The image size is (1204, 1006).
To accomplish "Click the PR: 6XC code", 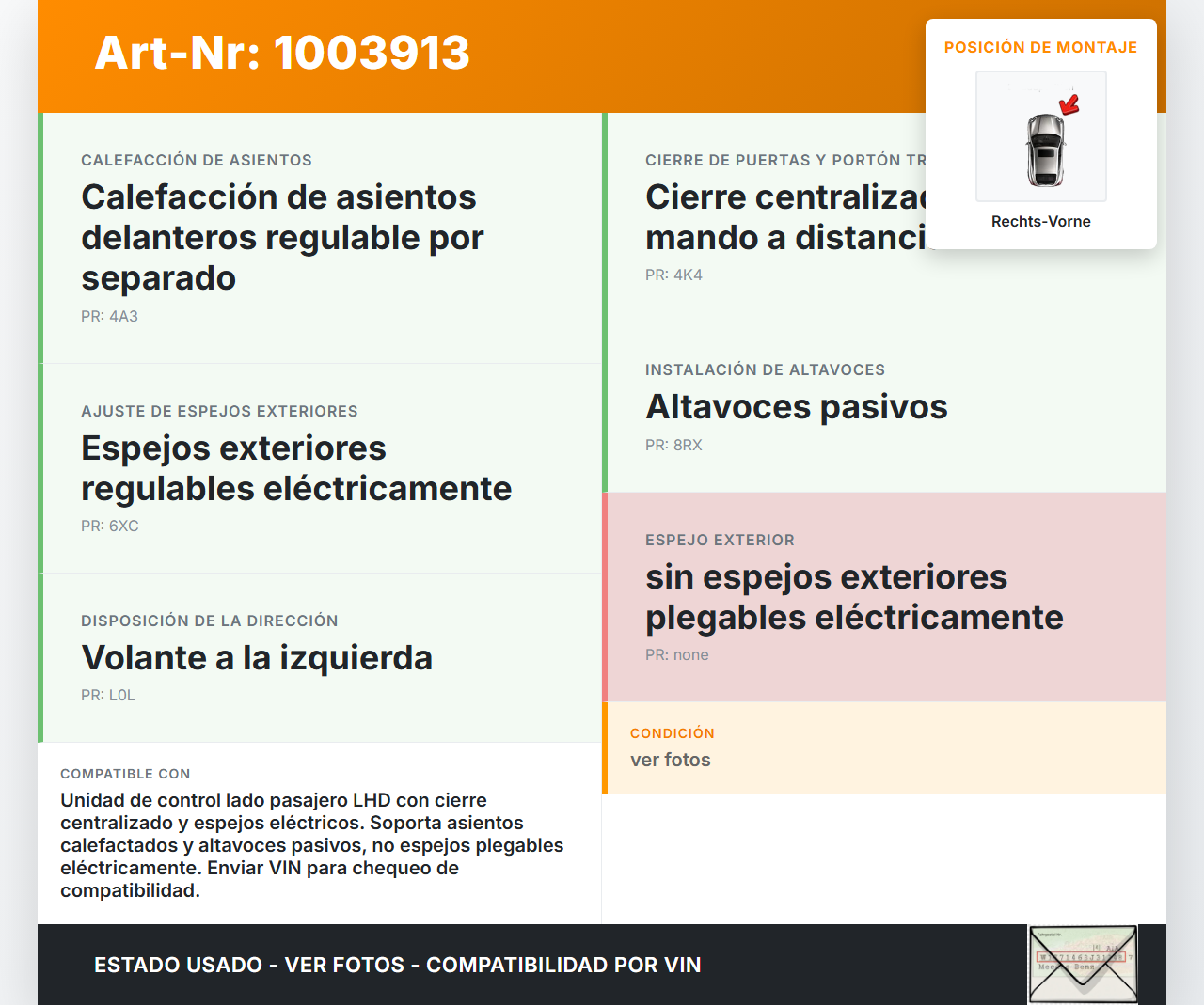I will pos(110,526).
